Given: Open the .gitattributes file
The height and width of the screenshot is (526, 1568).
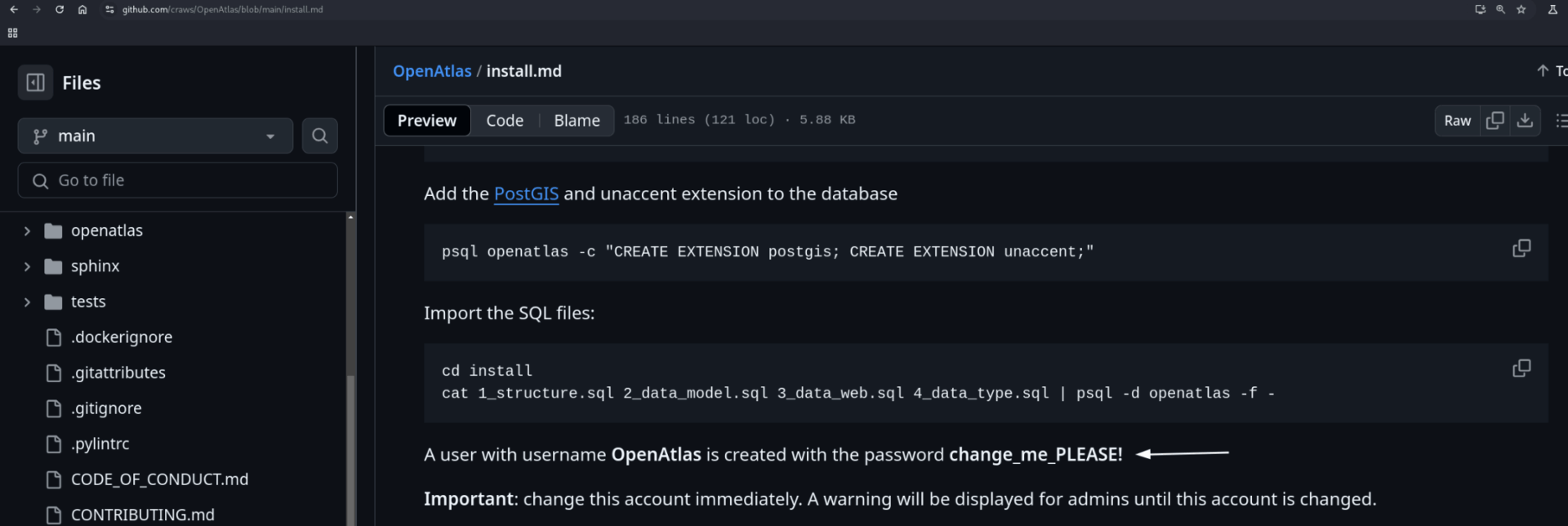Looking at the screenshot, I should (x=118, y=373).
